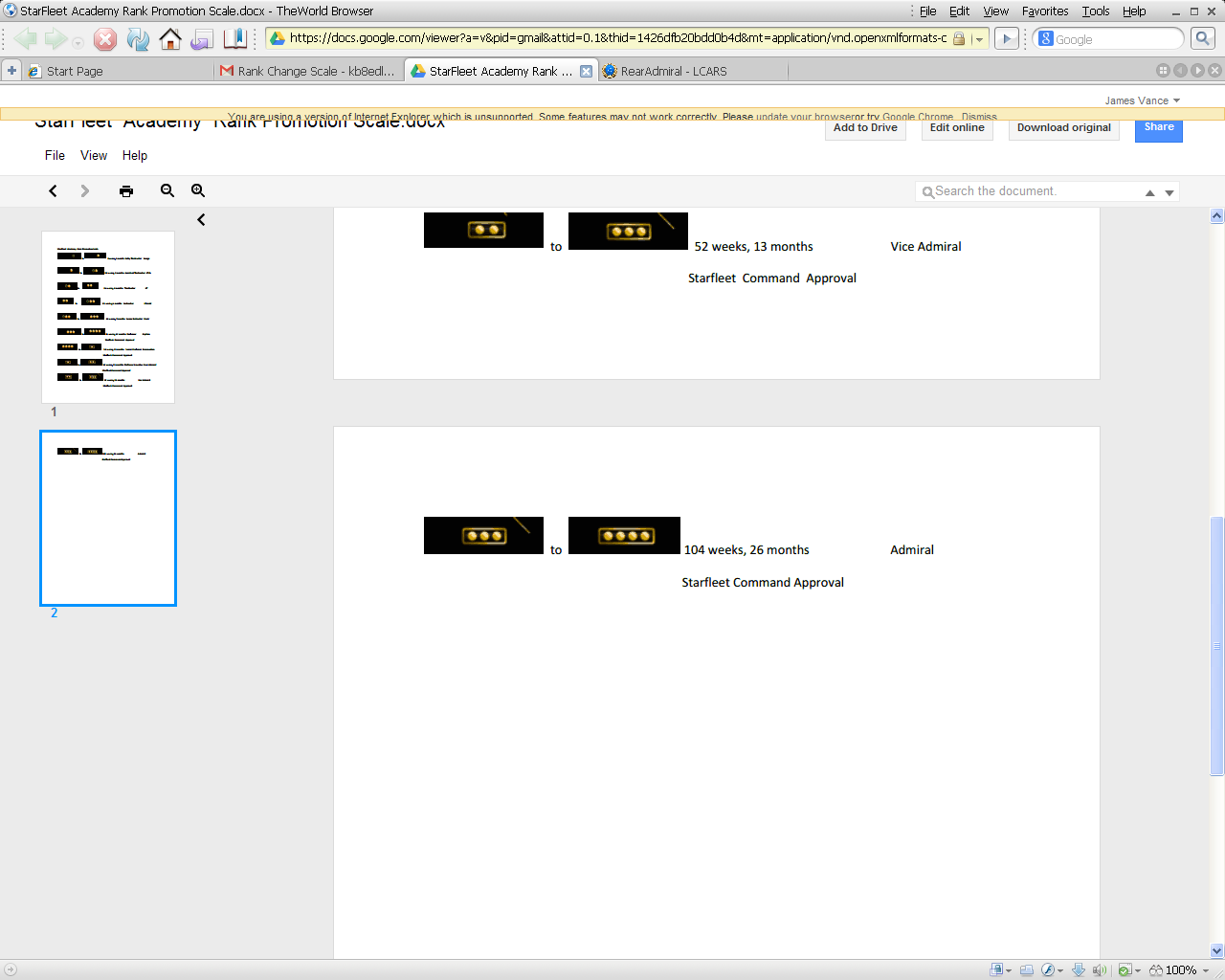Screen dimensions: 1225x980
Task: Click the Refresh page icon
Action: [x=138, y=38]
